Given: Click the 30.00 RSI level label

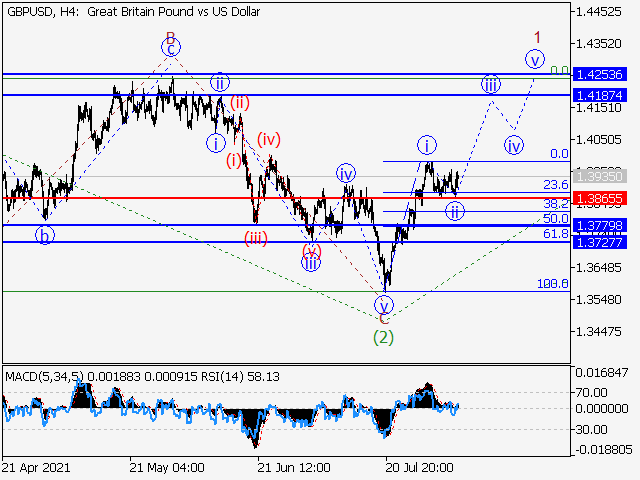Looking at the screenshot, I should [x=591, y=429].
